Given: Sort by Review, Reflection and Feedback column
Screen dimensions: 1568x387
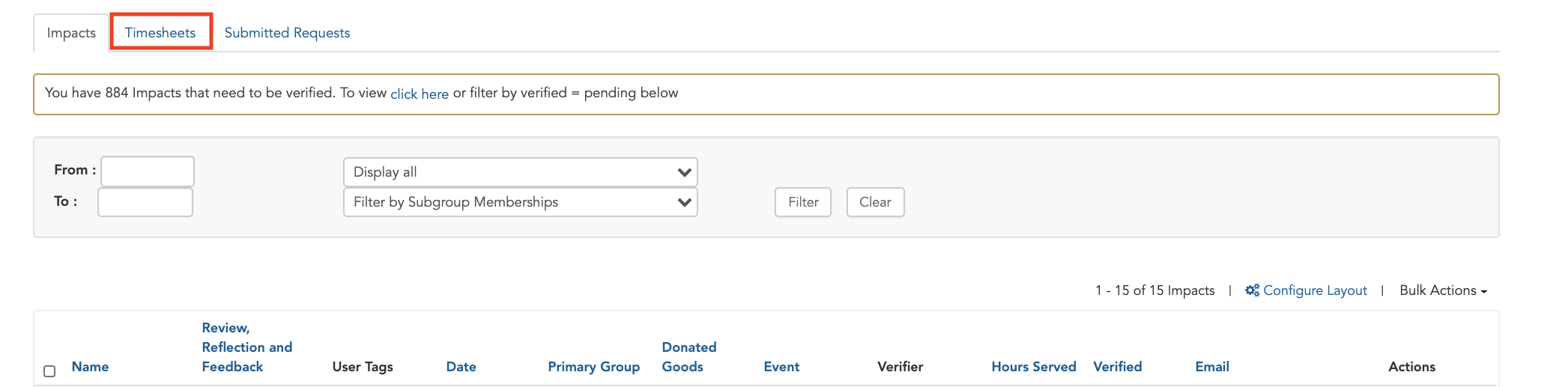Looking at the screenshot, I should pyautogui.click(x=247, y=347).
